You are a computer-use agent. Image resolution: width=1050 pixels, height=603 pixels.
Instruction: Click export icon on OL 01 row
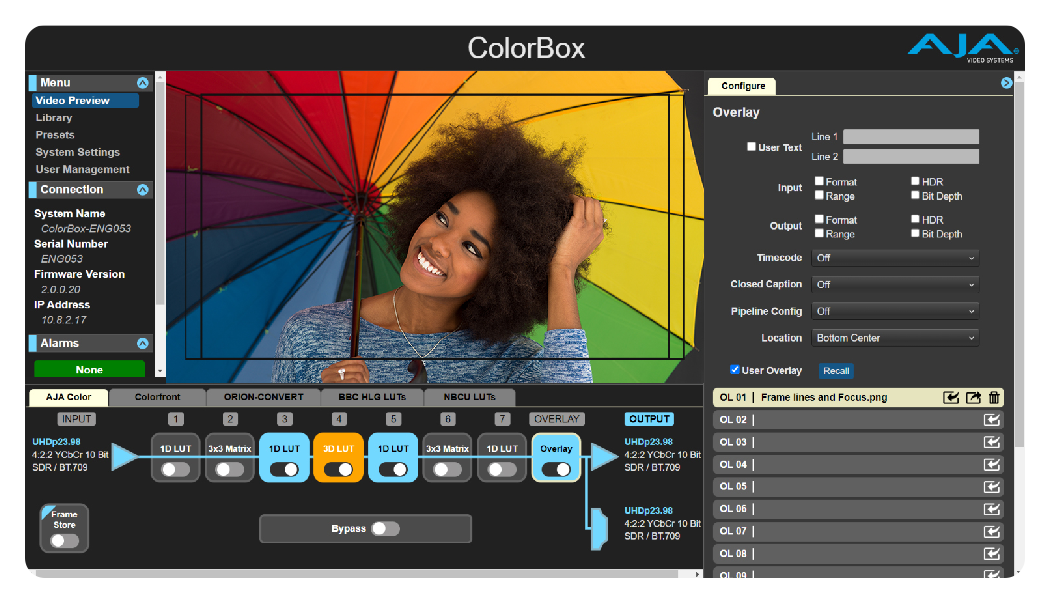tap(973, 397)
